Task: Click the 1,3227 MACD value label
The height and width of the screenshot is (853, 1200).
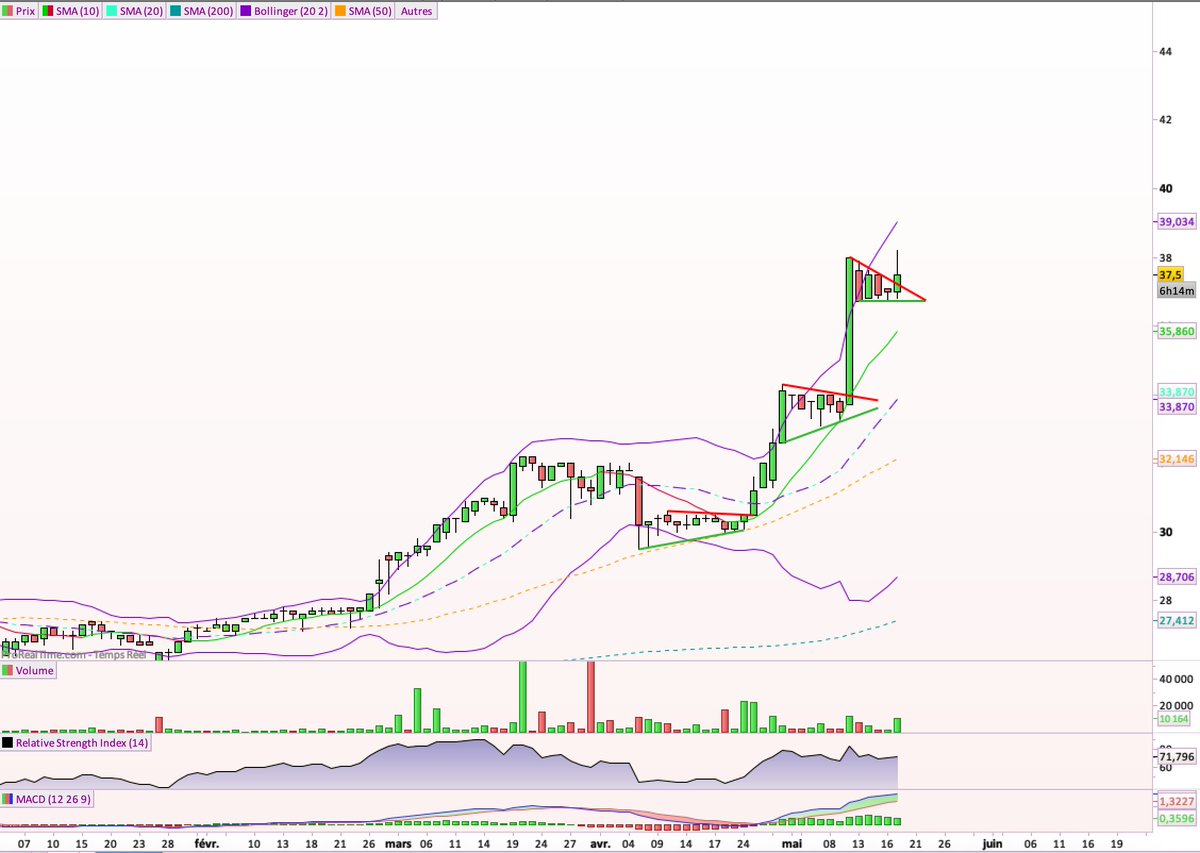Action: [x=1177, y=802]
